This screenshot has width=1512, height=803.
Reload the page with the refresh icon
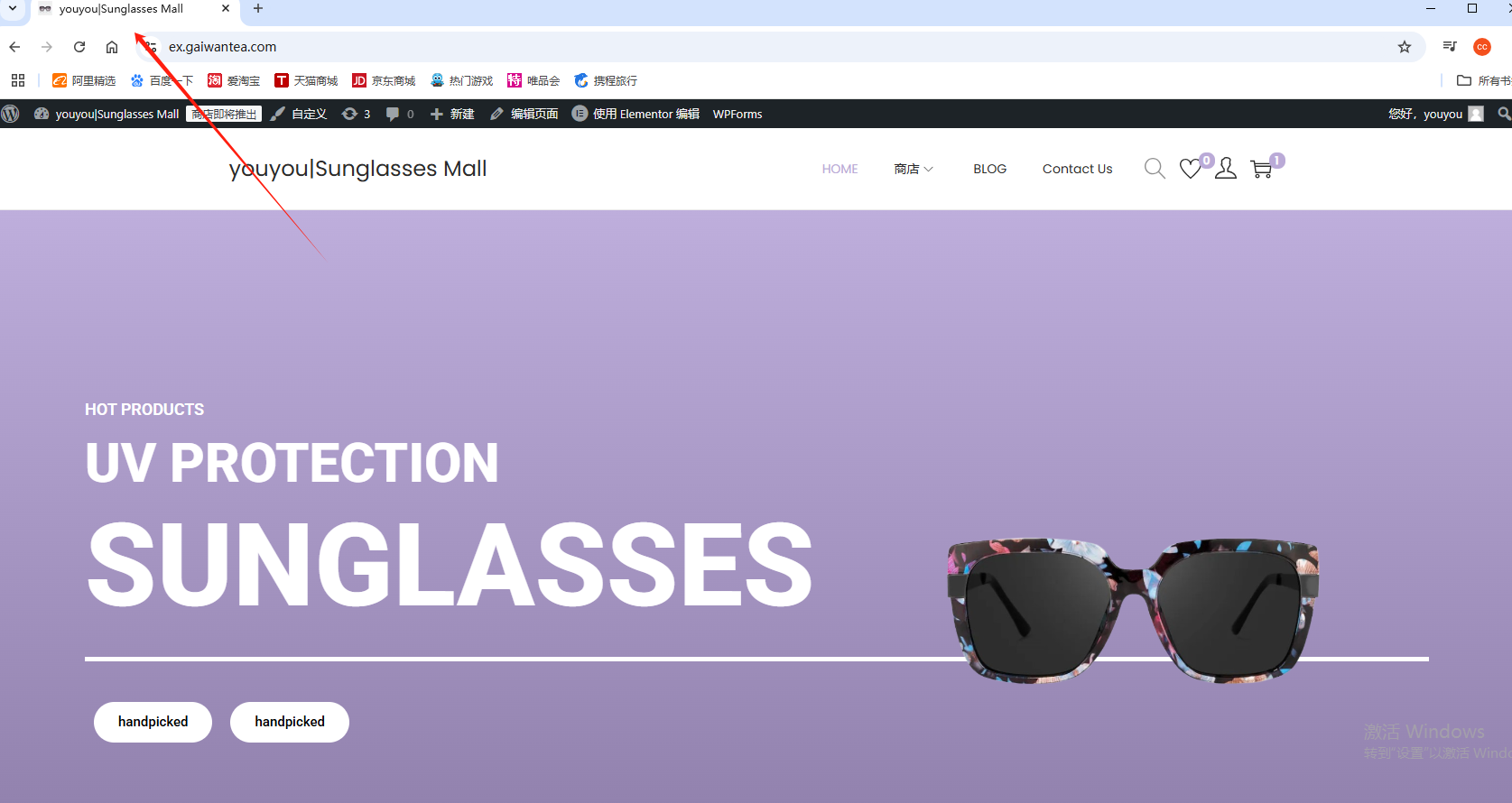click(79, 47)
